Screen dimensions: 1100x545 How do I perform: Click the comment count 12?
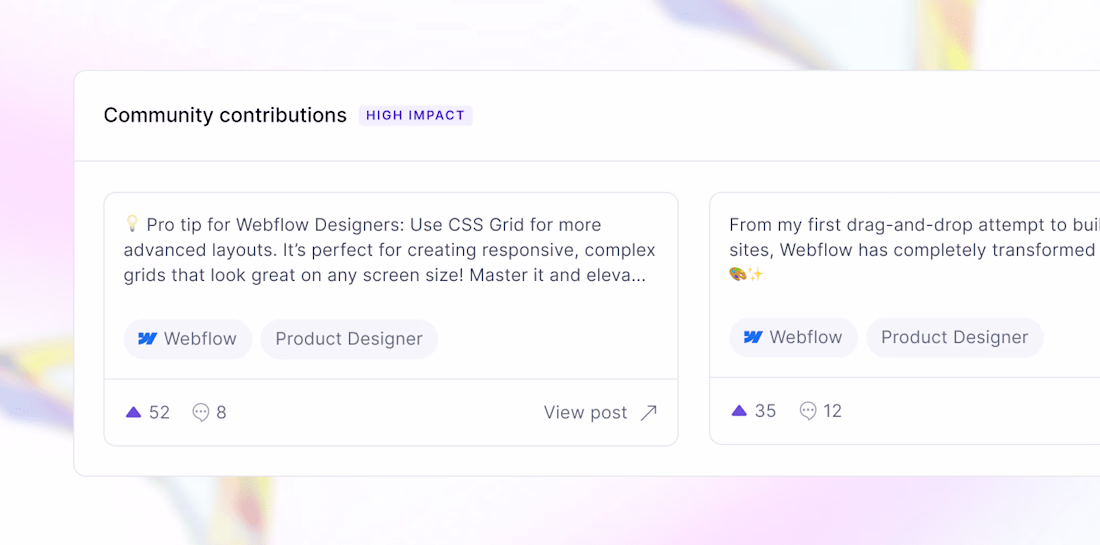tap(832, 410)
